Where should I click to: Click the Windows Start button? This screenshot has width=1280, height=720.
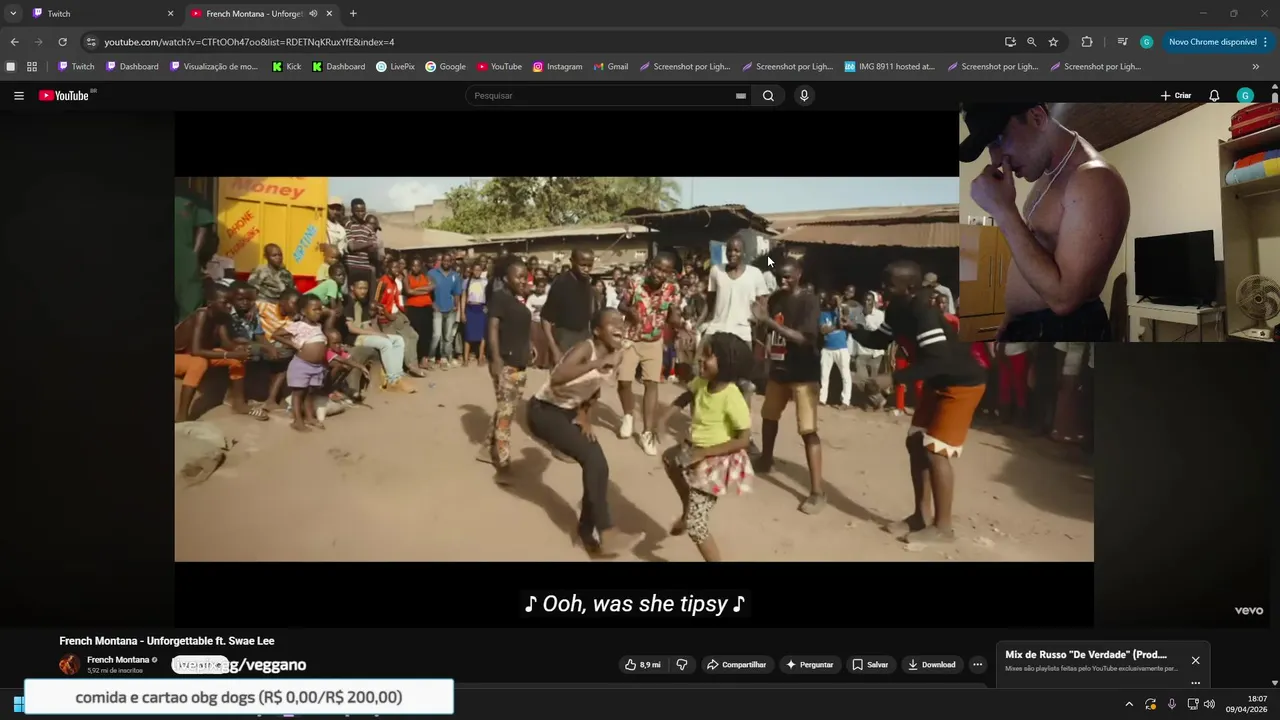tap(17, 704)
